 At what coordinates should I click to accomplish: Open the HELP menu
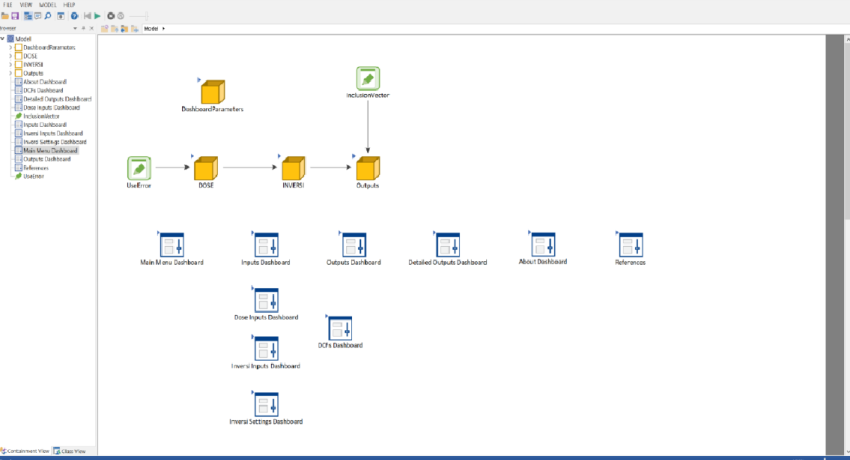(x=69, y=4)
